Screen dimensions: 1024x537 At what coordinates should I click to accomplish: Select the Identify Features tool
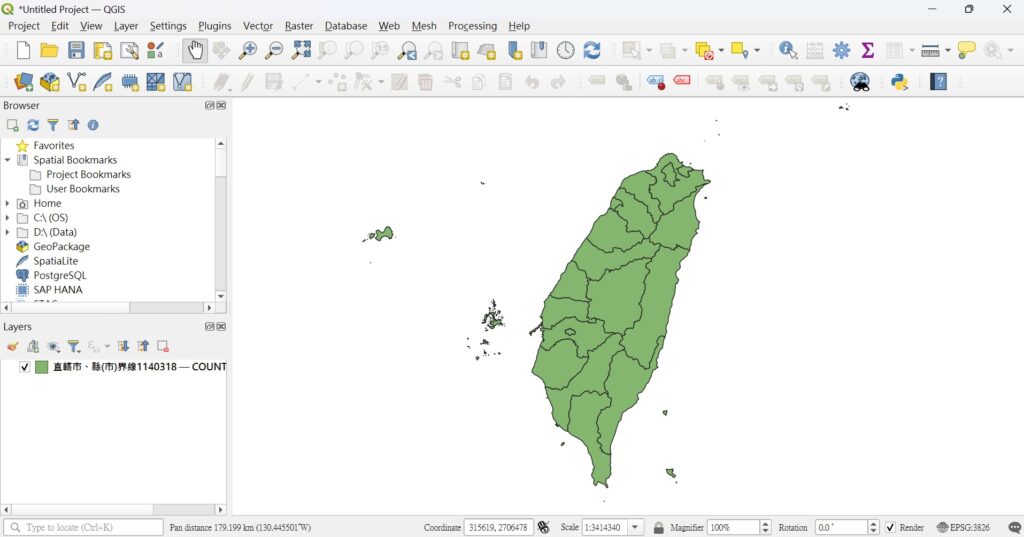point(788,50)
